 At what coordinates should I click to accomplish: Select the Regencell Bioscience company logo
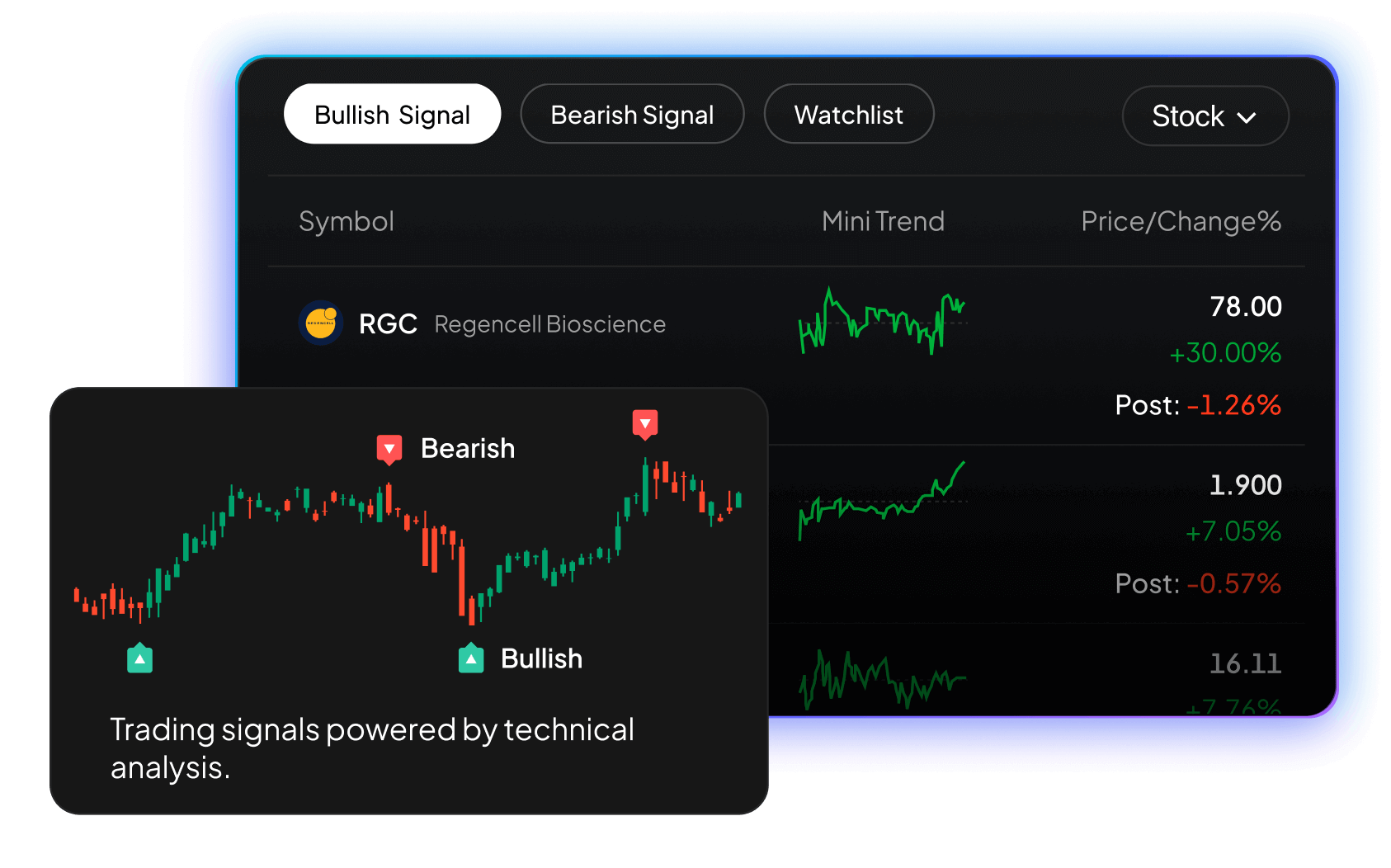click(x=320, y=323)
